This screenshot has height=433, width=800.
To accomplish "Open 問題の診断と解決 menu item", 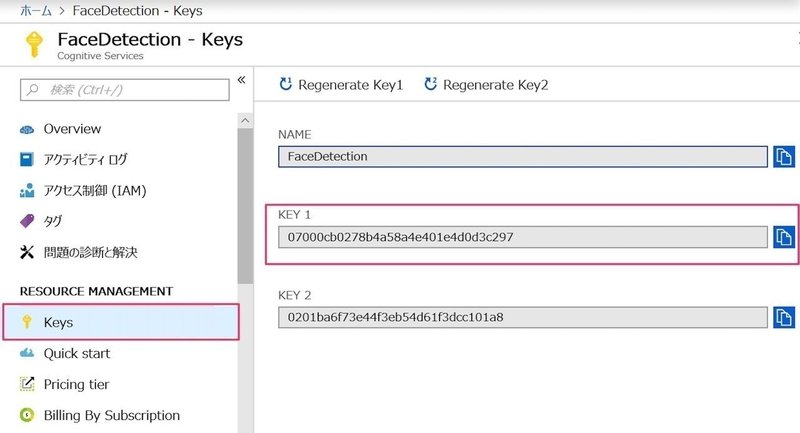I will click(90, 252).
